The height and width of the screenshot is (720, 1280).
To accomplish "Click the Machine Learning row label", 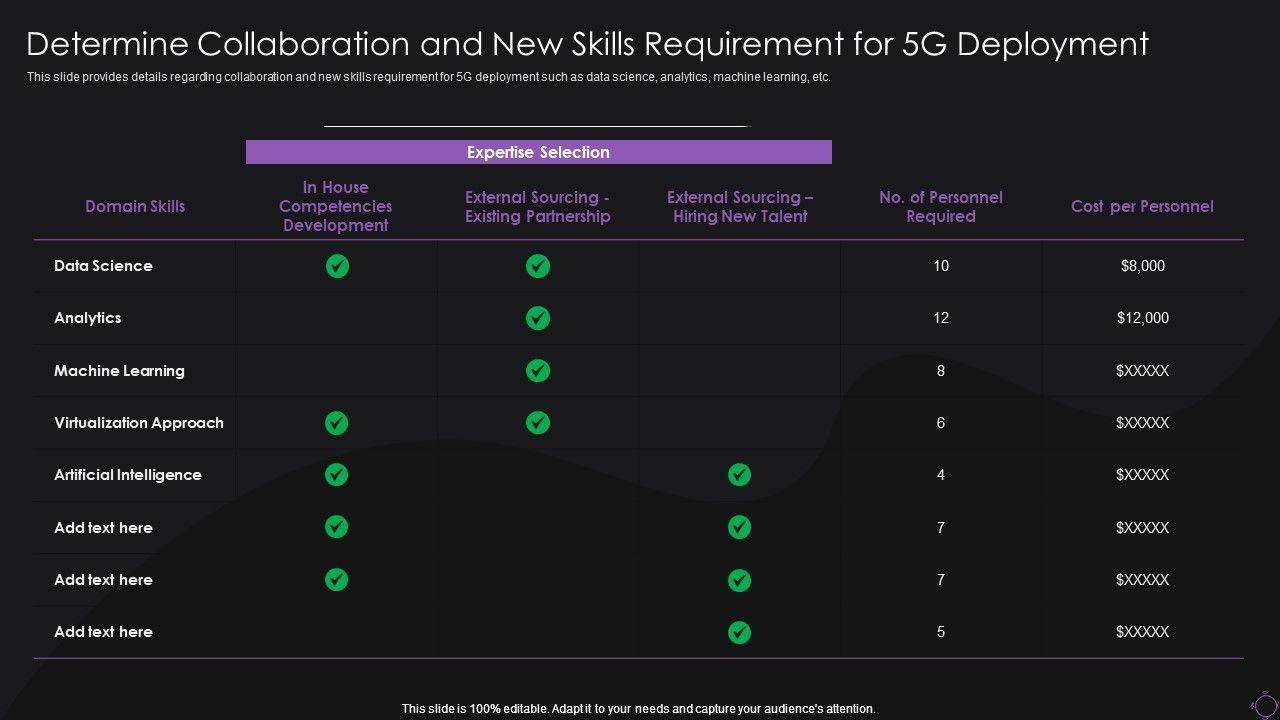I will click(119, 371).
